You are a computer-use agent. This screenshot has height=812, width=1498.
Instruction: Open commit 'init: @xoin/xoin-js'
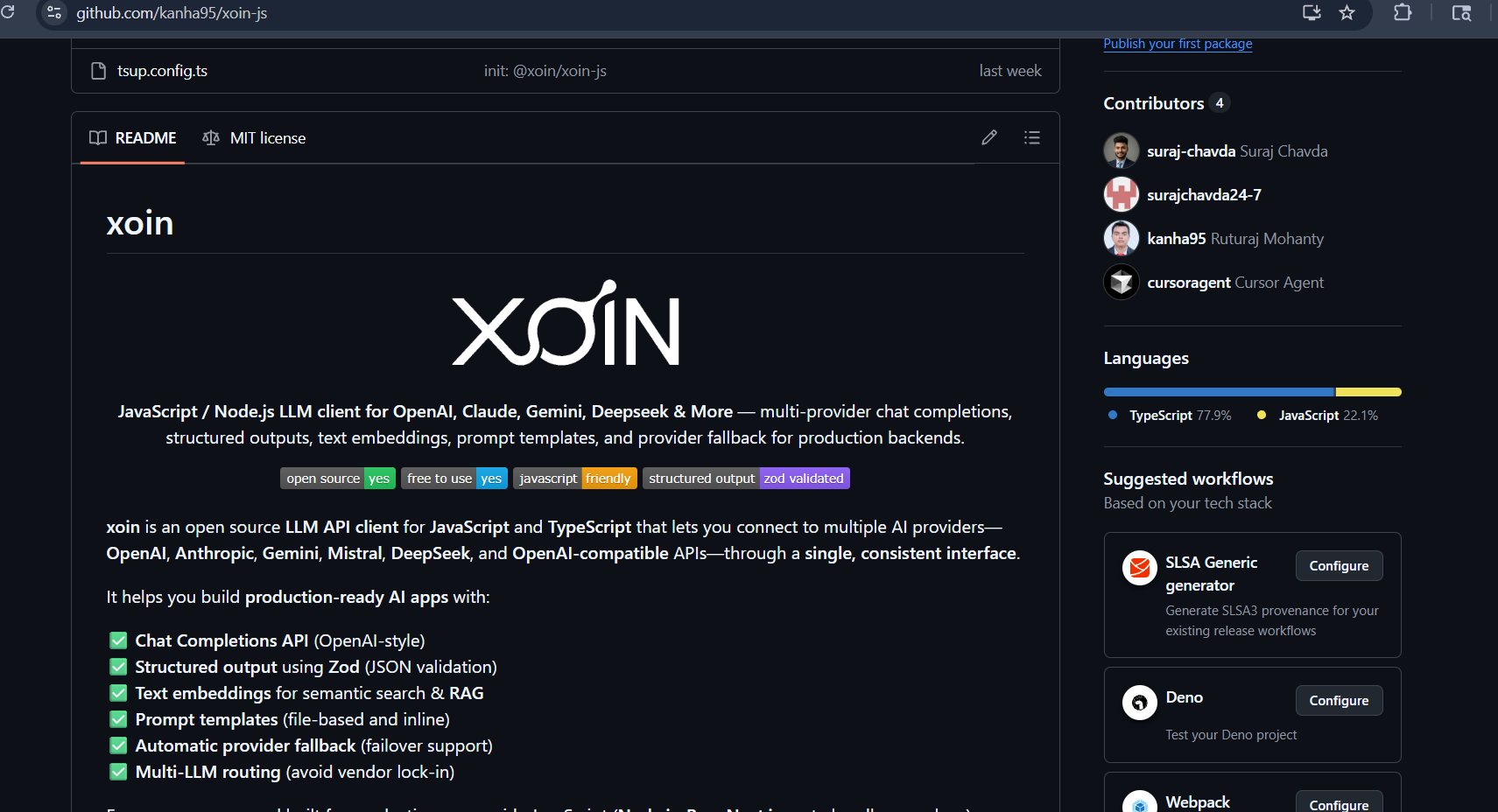545,71
